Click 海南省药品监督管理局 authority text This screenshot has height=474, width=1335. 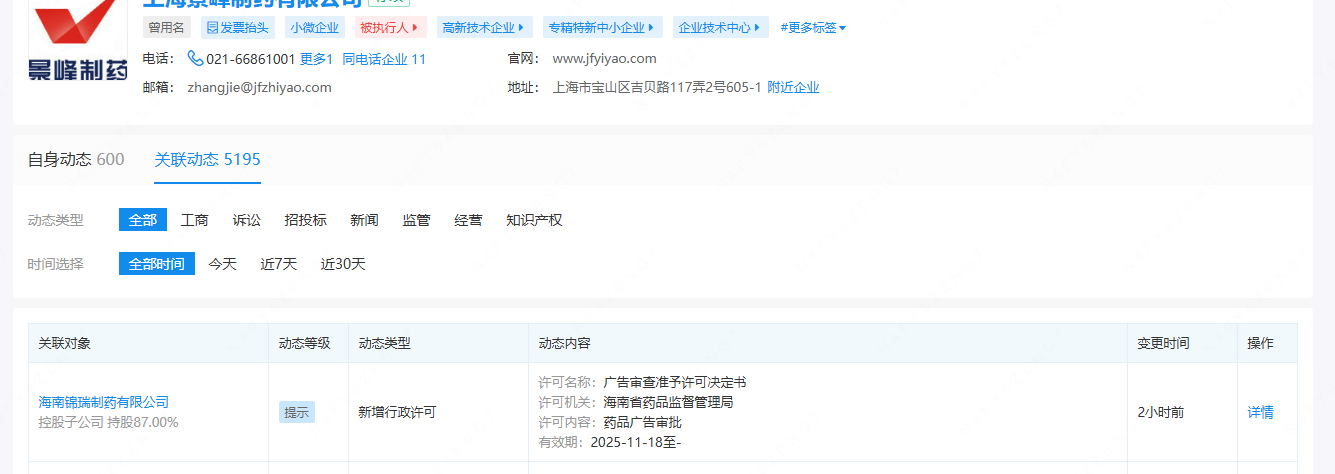(668, 402)
